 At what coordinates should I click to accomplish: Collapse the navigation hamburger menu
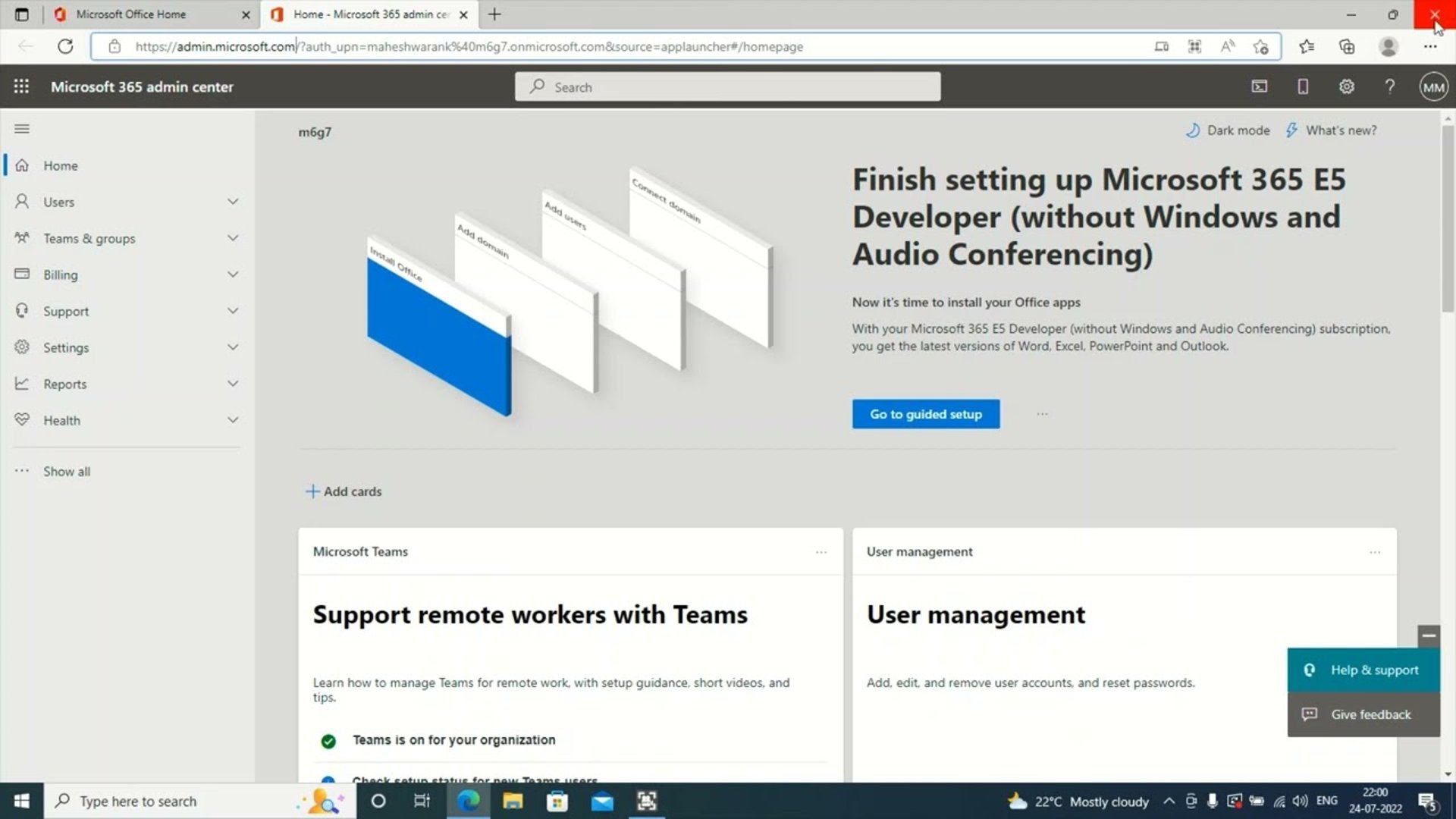click(x=22, y=129)
